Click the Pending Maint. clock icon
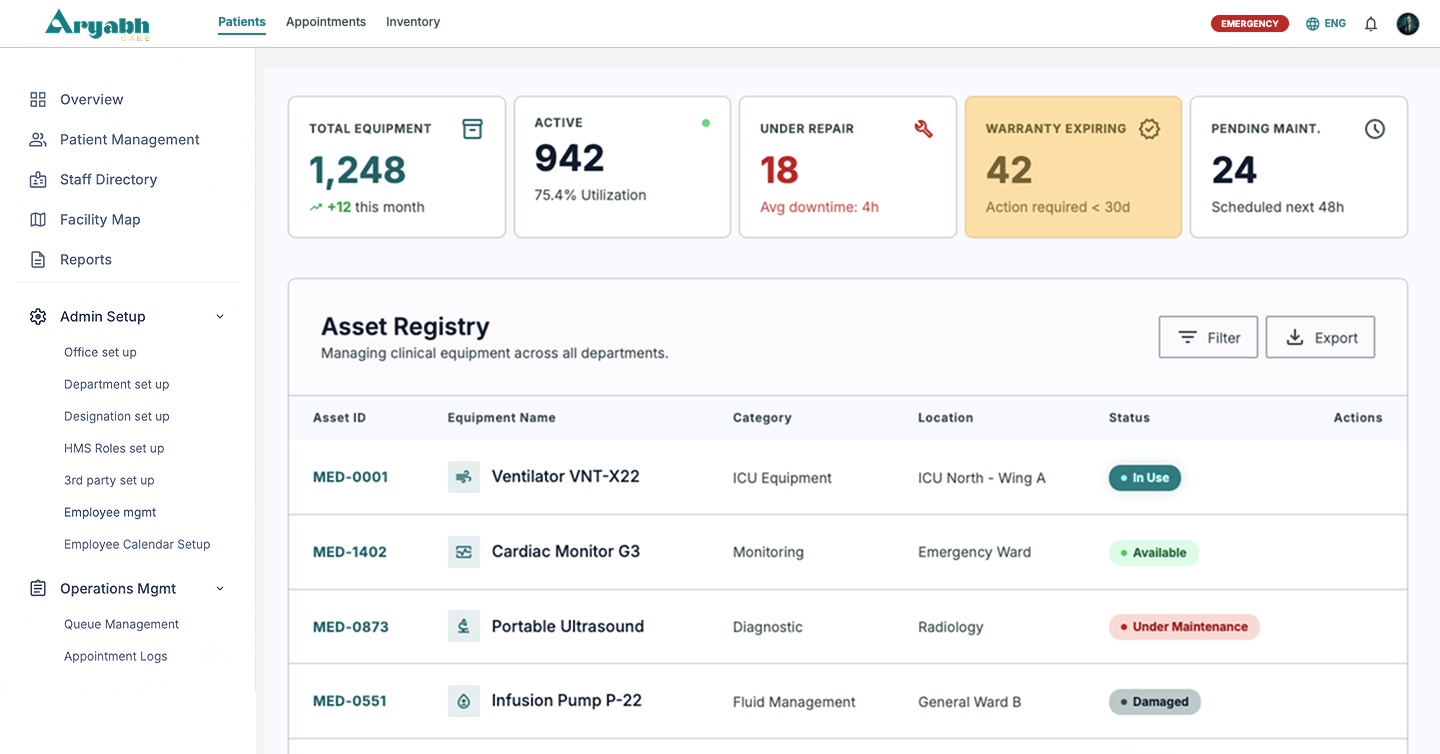 tap(1375, 129)
